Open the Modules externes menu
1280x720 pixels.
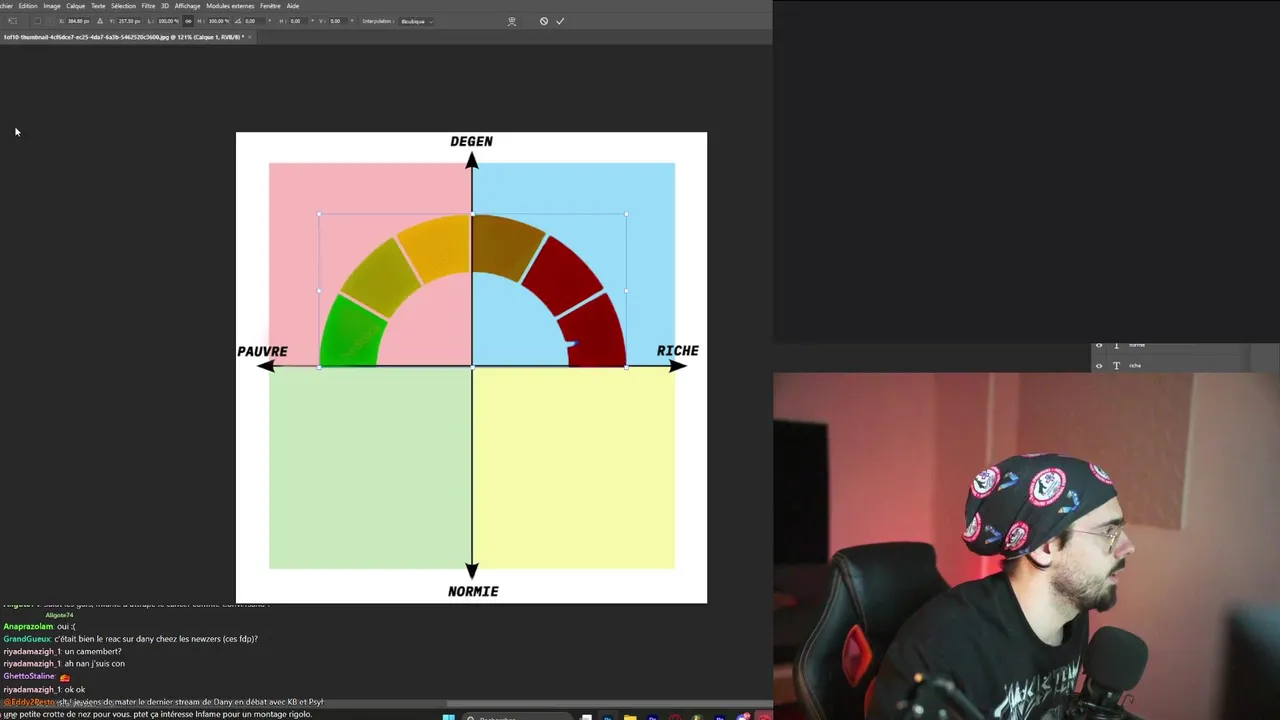click(230, 6)
